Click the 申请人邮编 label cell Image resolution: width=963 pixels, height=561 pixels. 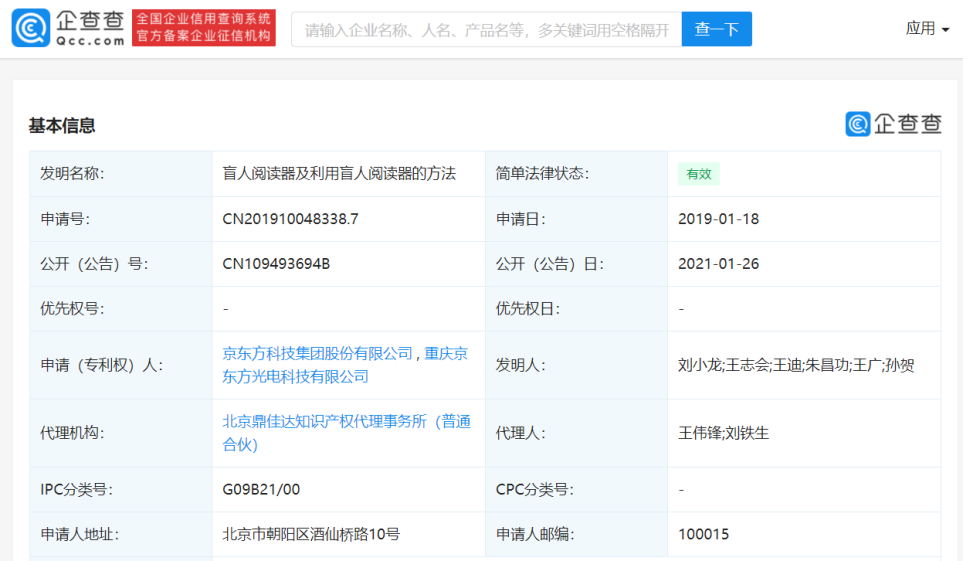click(576, 534)
